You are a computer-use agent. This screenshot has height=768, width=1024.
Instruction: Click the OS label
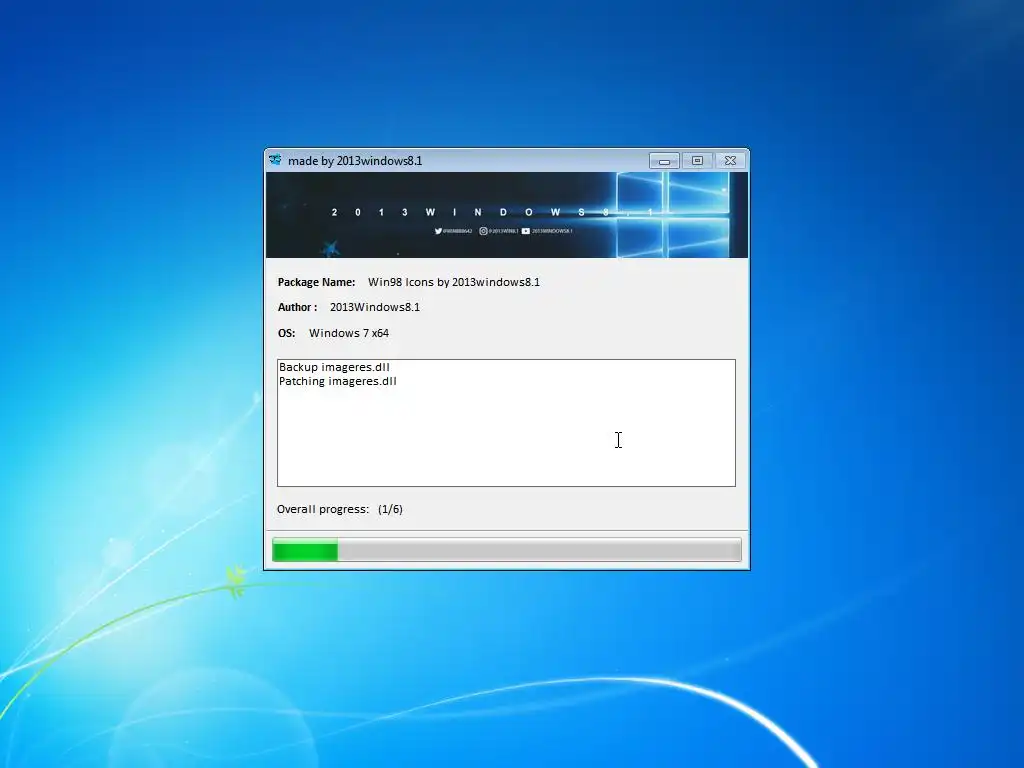(x=286, y=333)
